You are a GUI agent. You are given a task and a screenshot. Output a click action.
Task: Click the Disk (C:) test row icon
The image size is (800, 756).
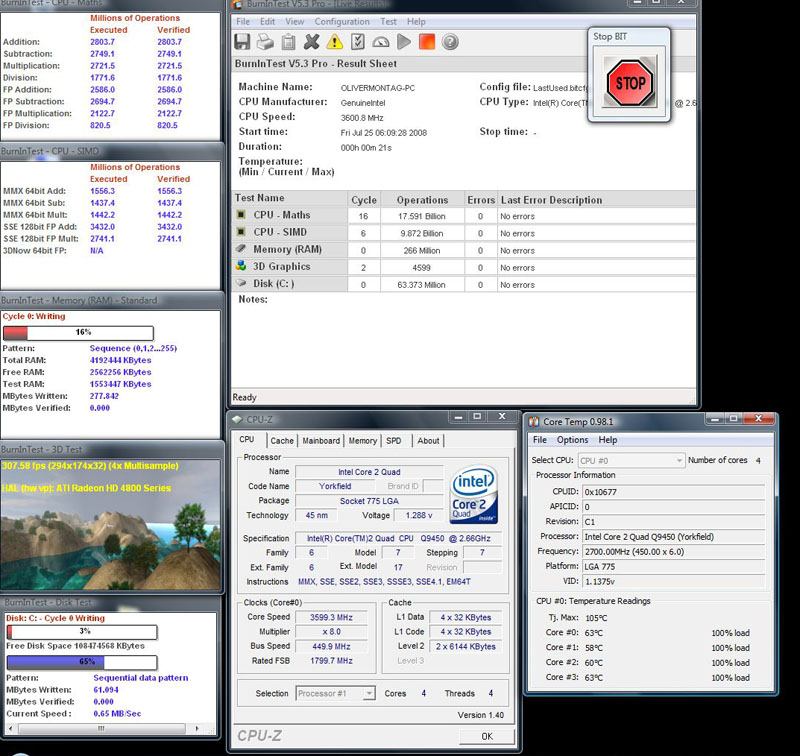241,283
